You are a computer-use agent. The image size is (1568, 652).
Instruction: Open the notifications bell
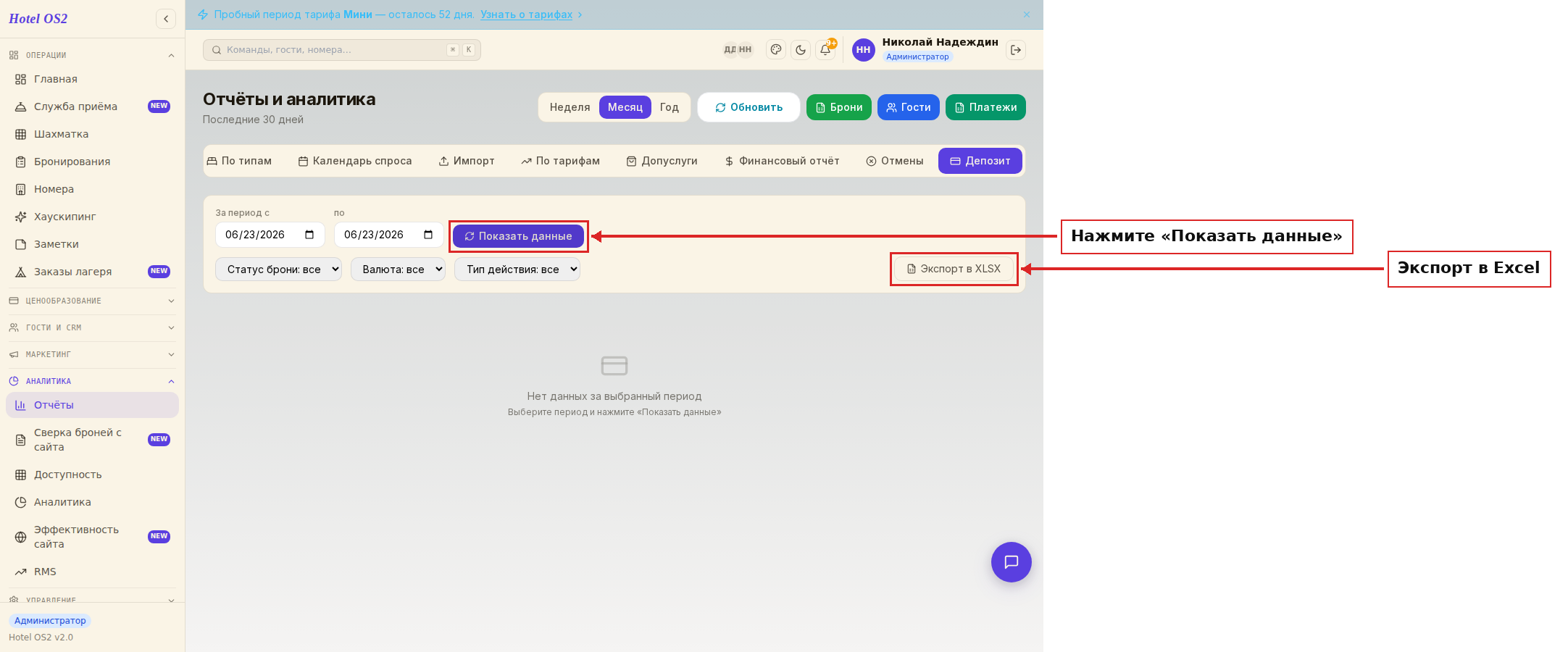pyautogui.click(x=825, y=50)
